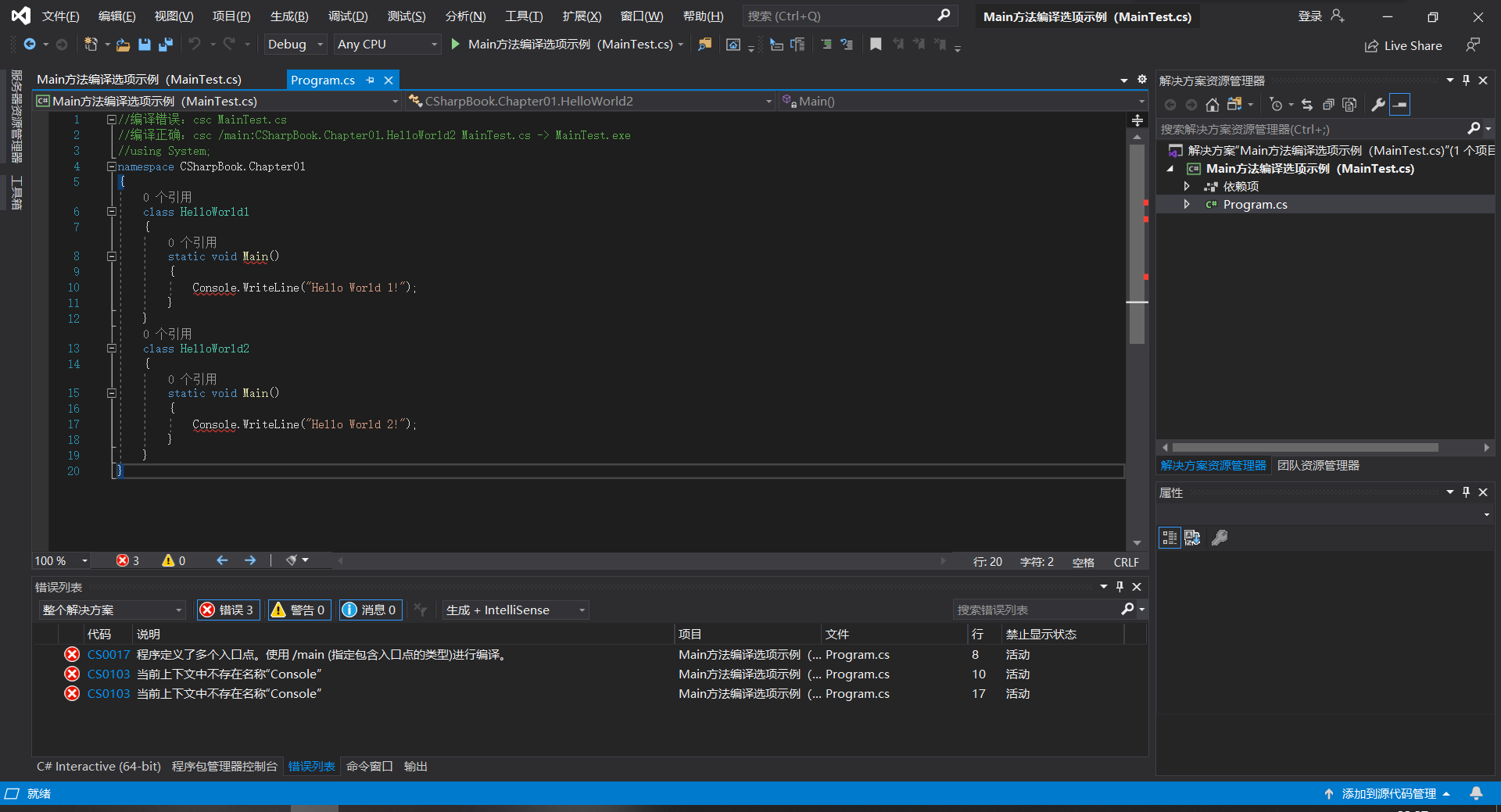Open the 100 % zoom level dropdown
Viewport: 1501px width, 812px height.
pos(61,560)
